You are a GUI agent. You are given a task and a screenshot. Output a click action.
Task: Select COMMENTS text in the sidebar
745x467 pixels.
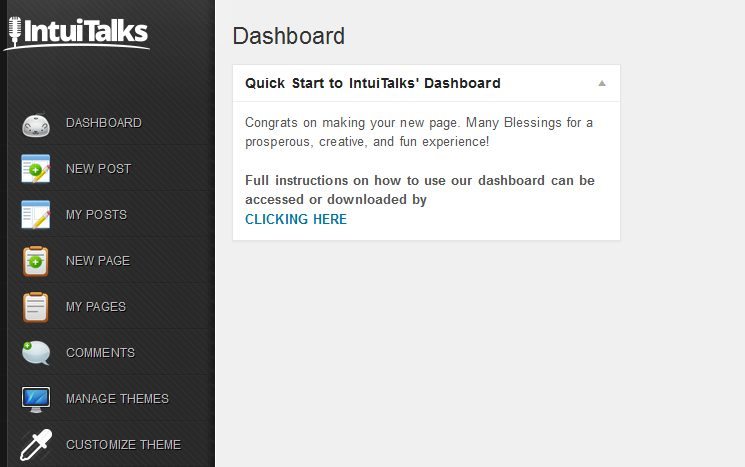pyautogui.click(x=100, y=353)
